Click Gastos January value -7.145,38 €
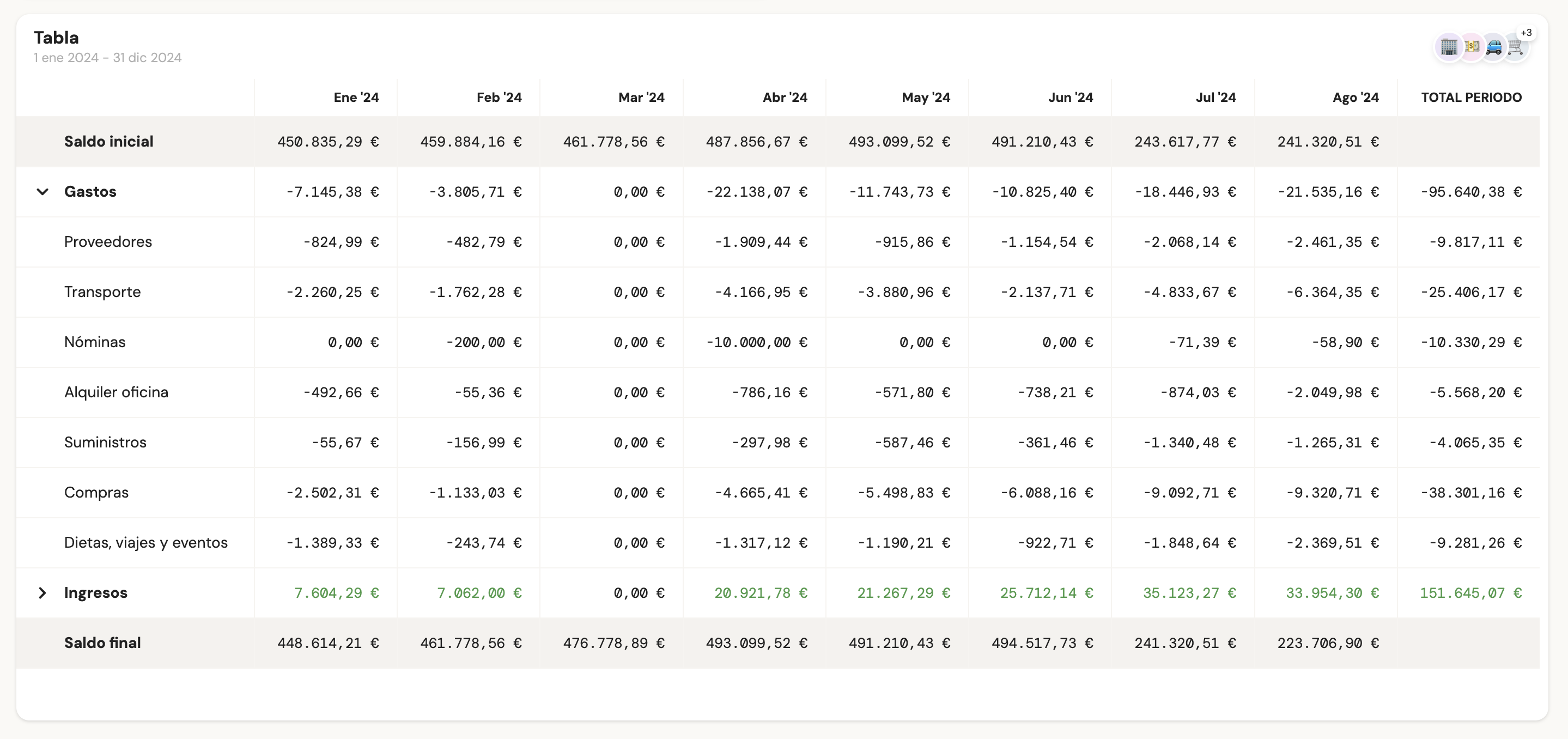The width and height of the screenshot is (1568, 739). click(x=332, y=192)
